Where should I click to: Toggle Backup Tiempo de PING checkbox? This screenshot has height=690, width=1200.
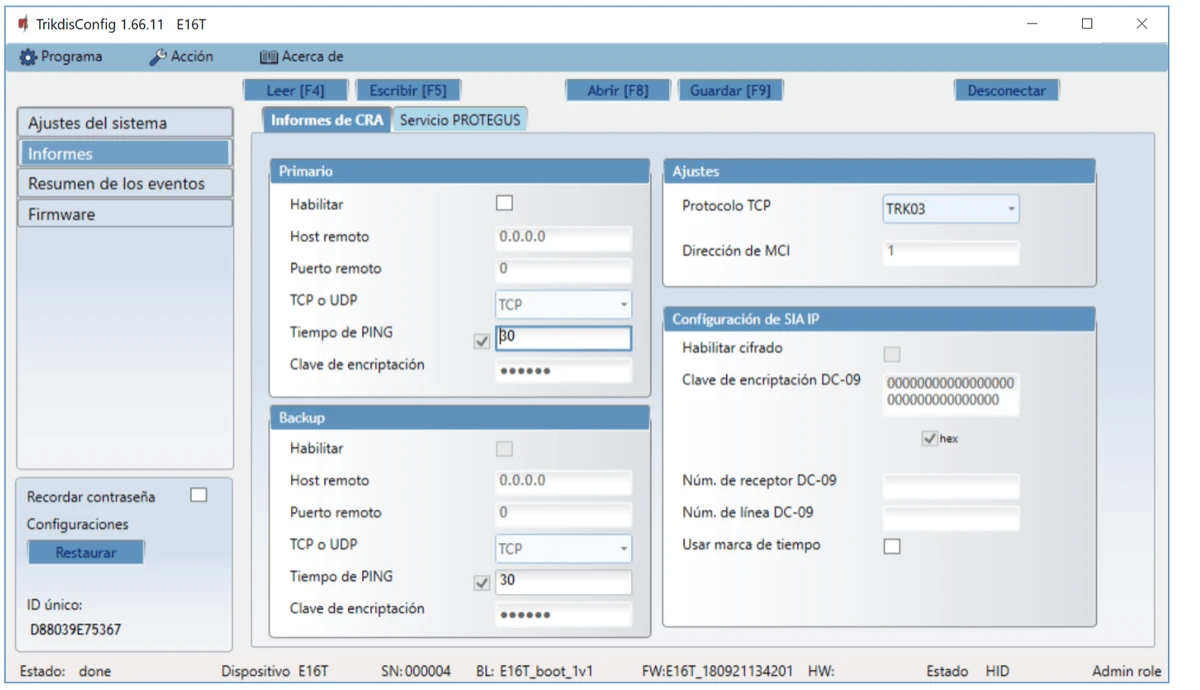click(x=482, y=583)
